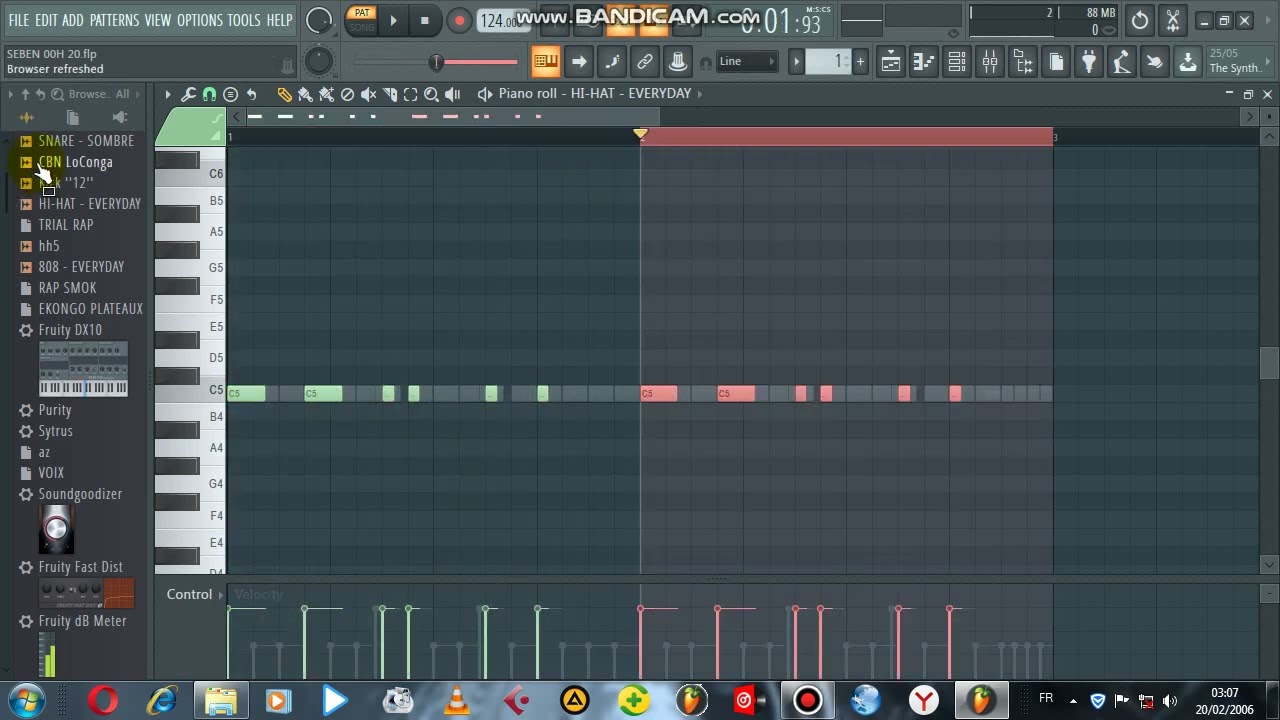Open the Mixer view
Image resolution: width=1280 pixels, height=720 pixels.
pyautogui.click(x=989, y=62)
